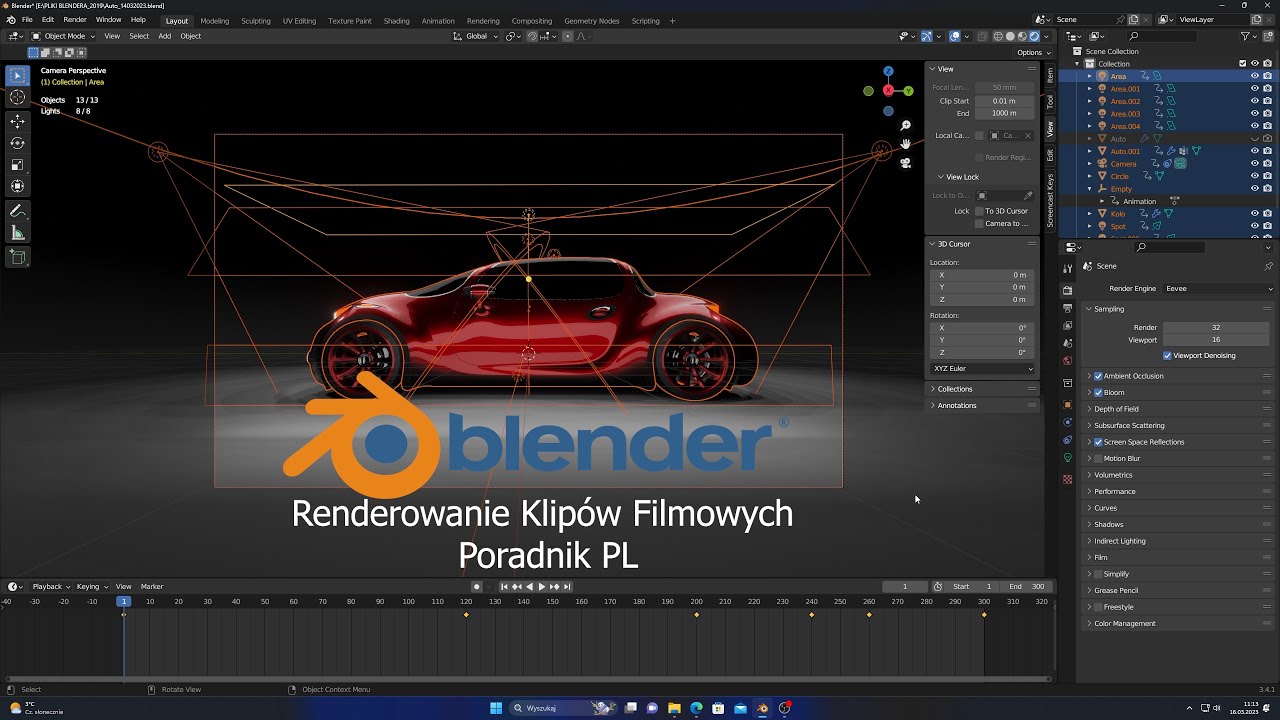Open the Tool properties tab icon
This screenshot has height=720, width=1280.
point(1067,266)
